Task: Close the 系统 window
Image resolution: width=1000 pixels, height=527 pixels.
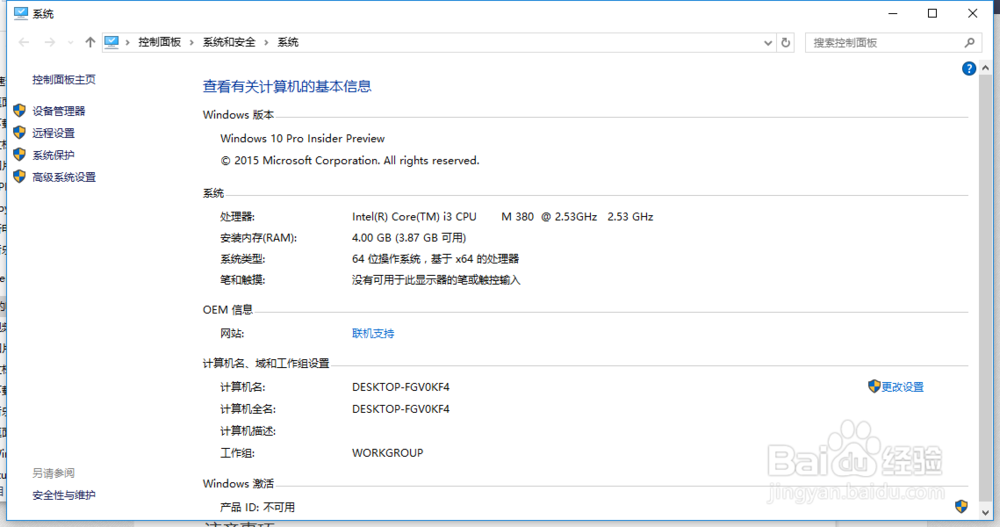Action: click(973, 13)
